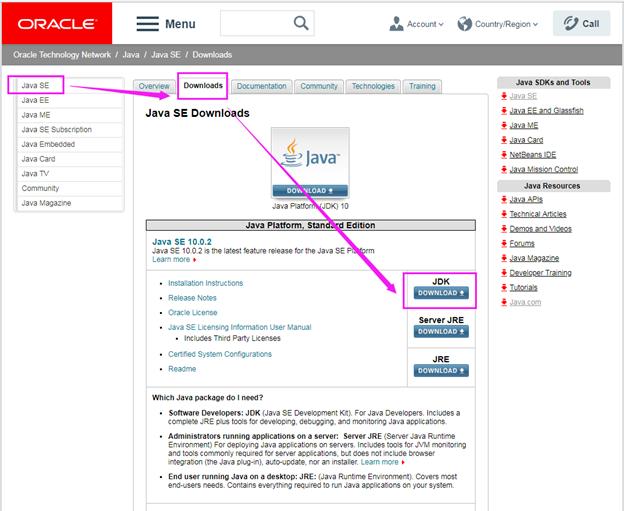Open Certified System Configurations link
Viewport: 624px width, 511px height.
point(220,354)
